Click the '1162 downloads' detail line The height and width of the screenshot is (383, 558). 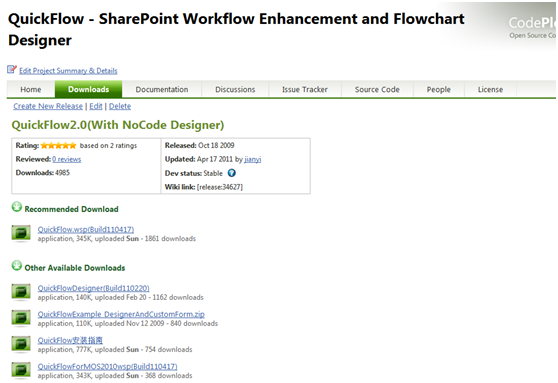click(x=121, y=297)
